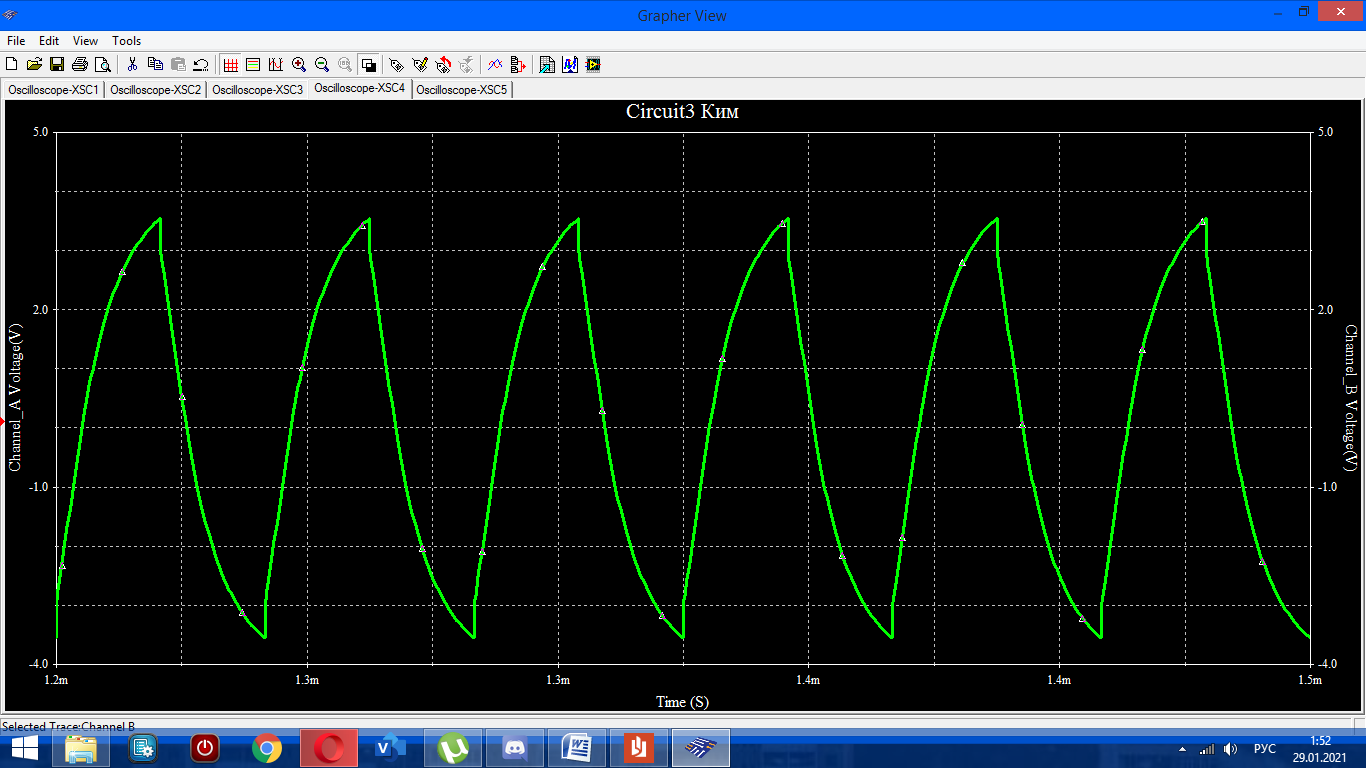Open the File menu

(x=16, y=41)
